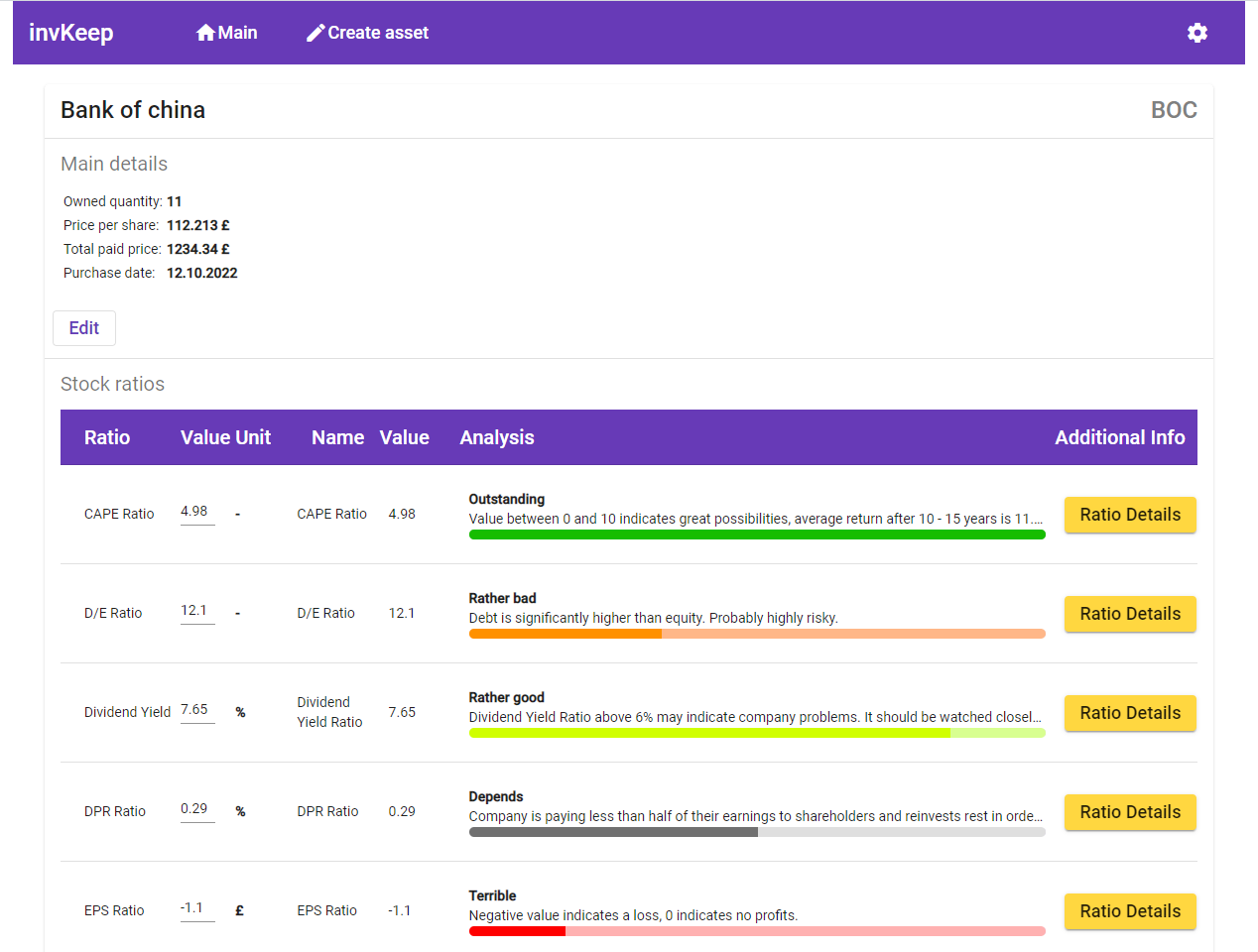Click the Bank of china title
1258x952 pixels.
point(133,110)
